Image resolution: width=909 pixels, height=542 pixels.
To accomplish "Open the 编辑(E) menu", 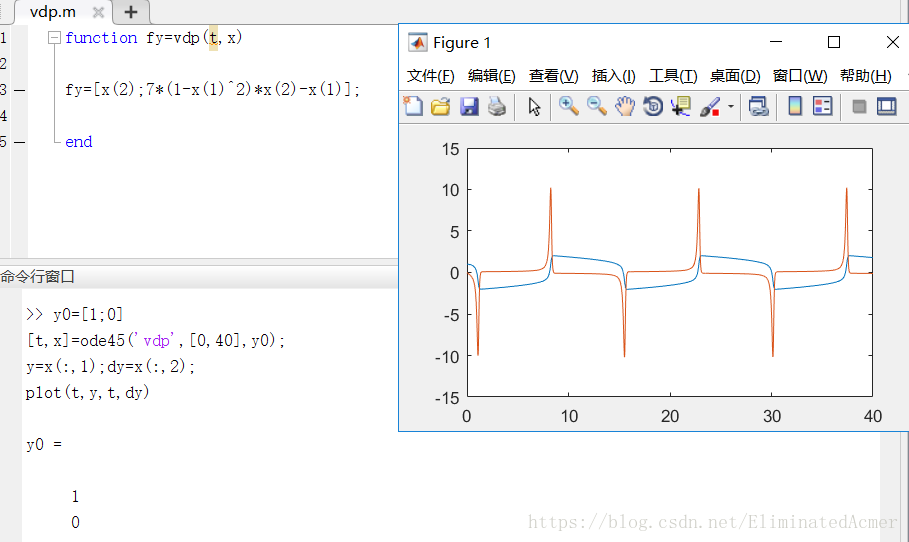I will 492,76.
